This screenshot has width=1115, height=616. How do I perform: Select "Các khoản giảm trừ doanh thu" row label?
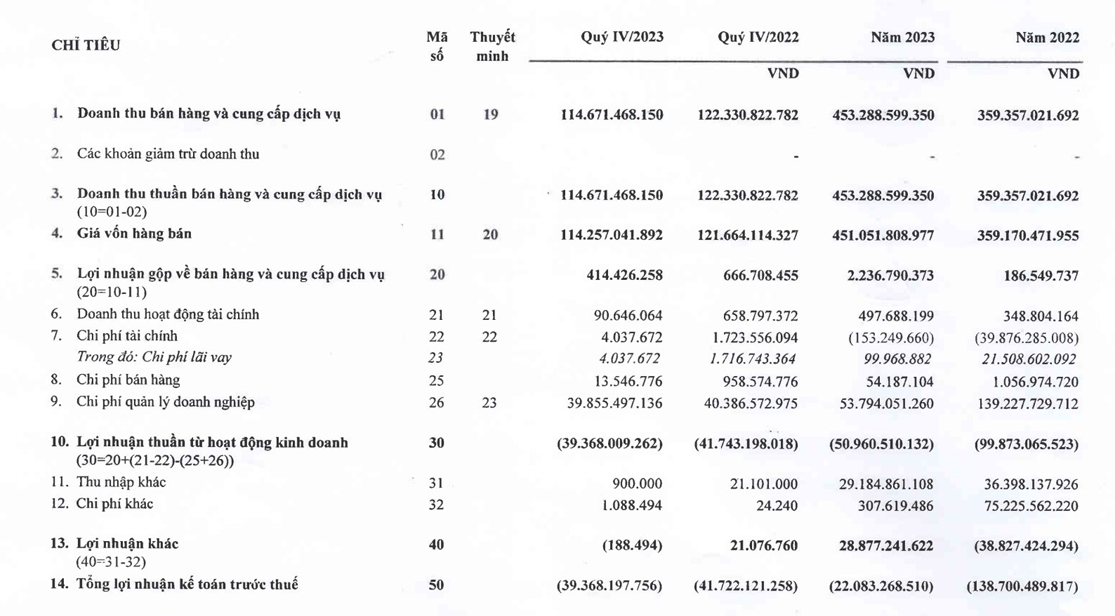tap(168, 154)
